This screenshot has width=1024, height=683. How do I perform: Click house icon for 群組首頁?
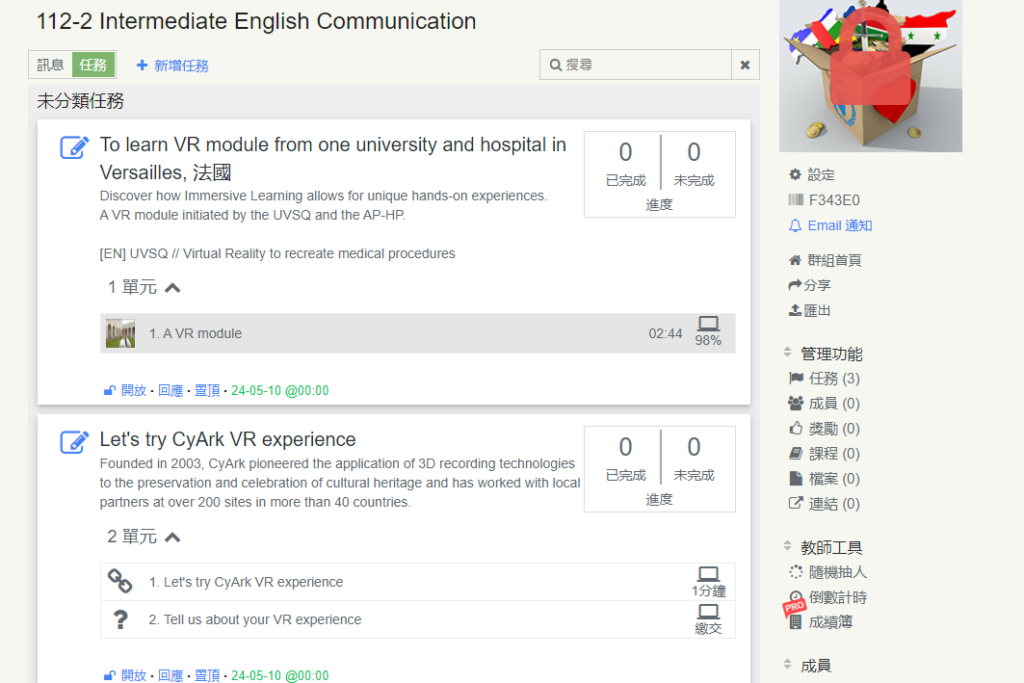coord(795,261)
